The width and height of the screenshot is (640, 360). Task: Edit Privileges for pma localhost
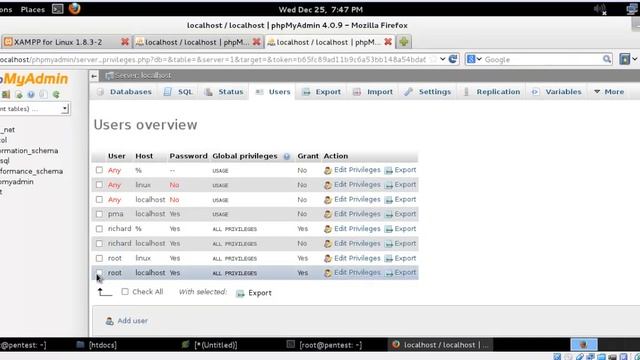point(352,214)
